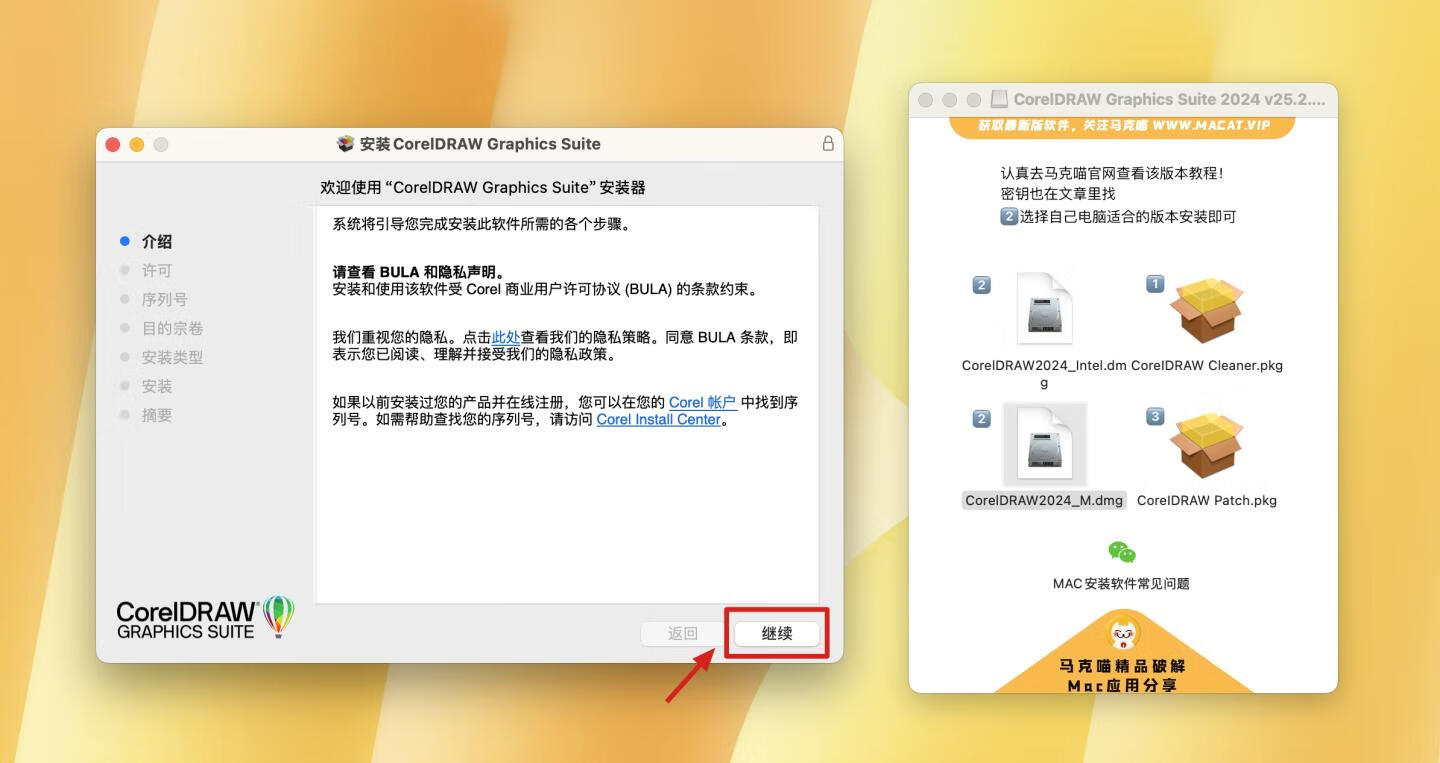Image resolution: width=1440 pixels, height=763 pixels.
Task: Select CorelDRAW Patch.pkg package icon
Action: coord(1206,445)
